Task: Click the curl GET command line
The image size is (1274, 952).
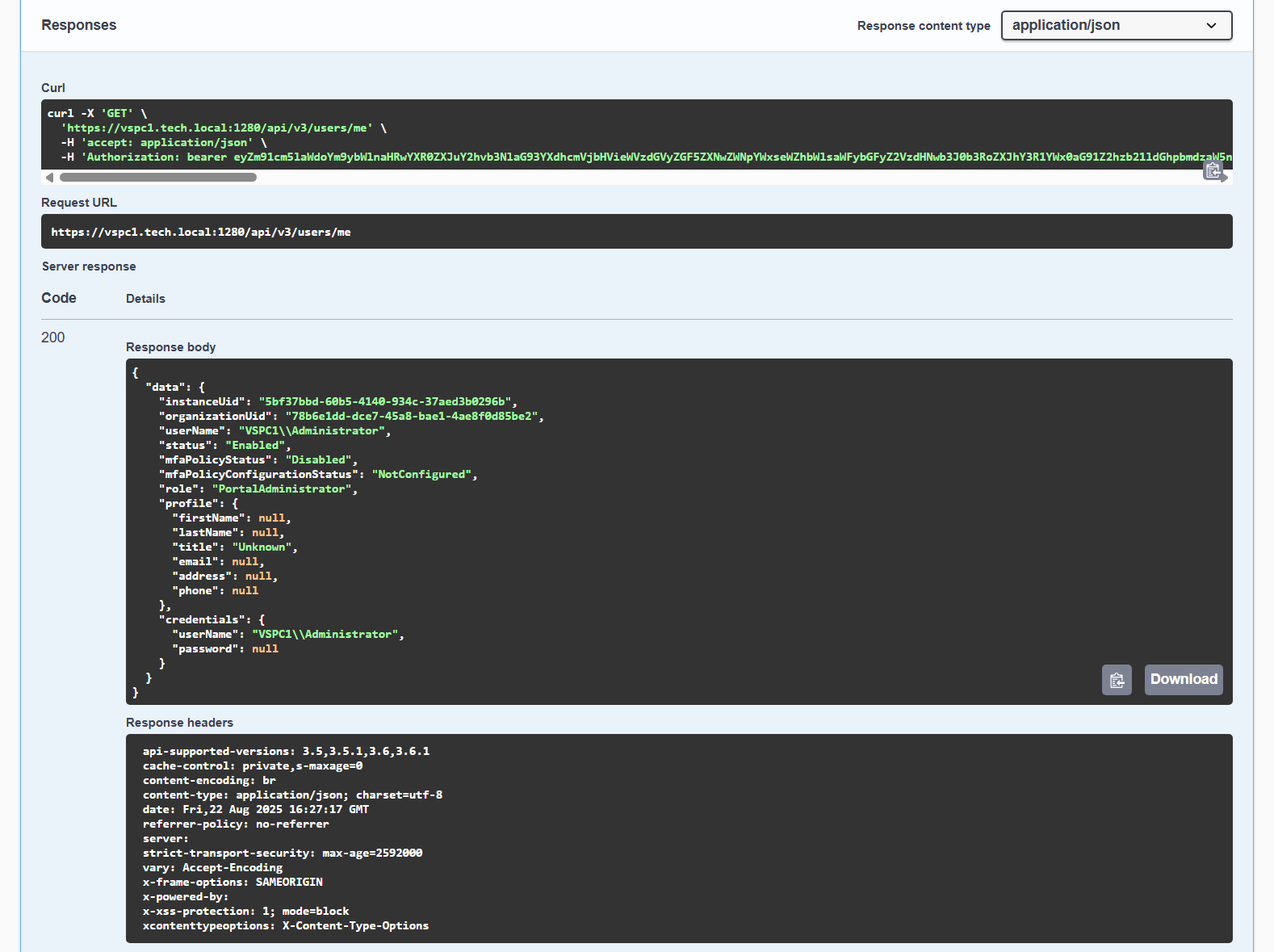Action: (x=97, y=114)
